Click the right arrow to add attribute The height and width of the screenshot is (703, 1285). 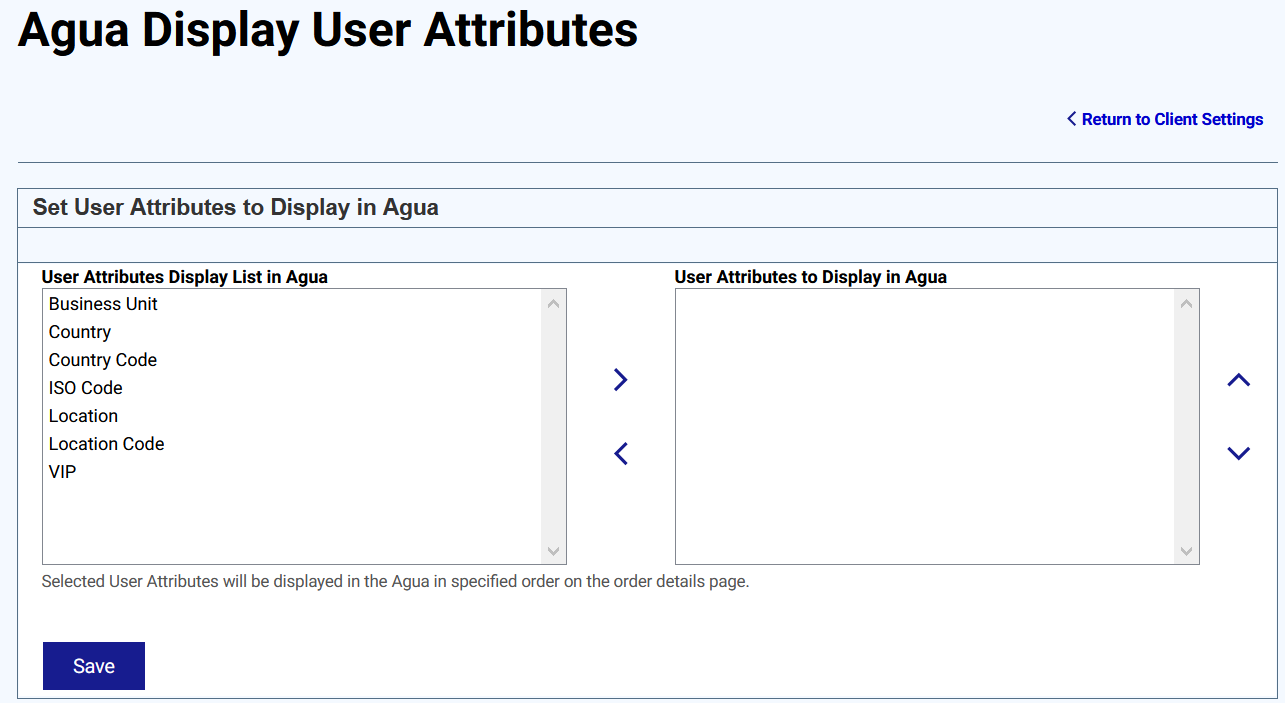(620, 380)
